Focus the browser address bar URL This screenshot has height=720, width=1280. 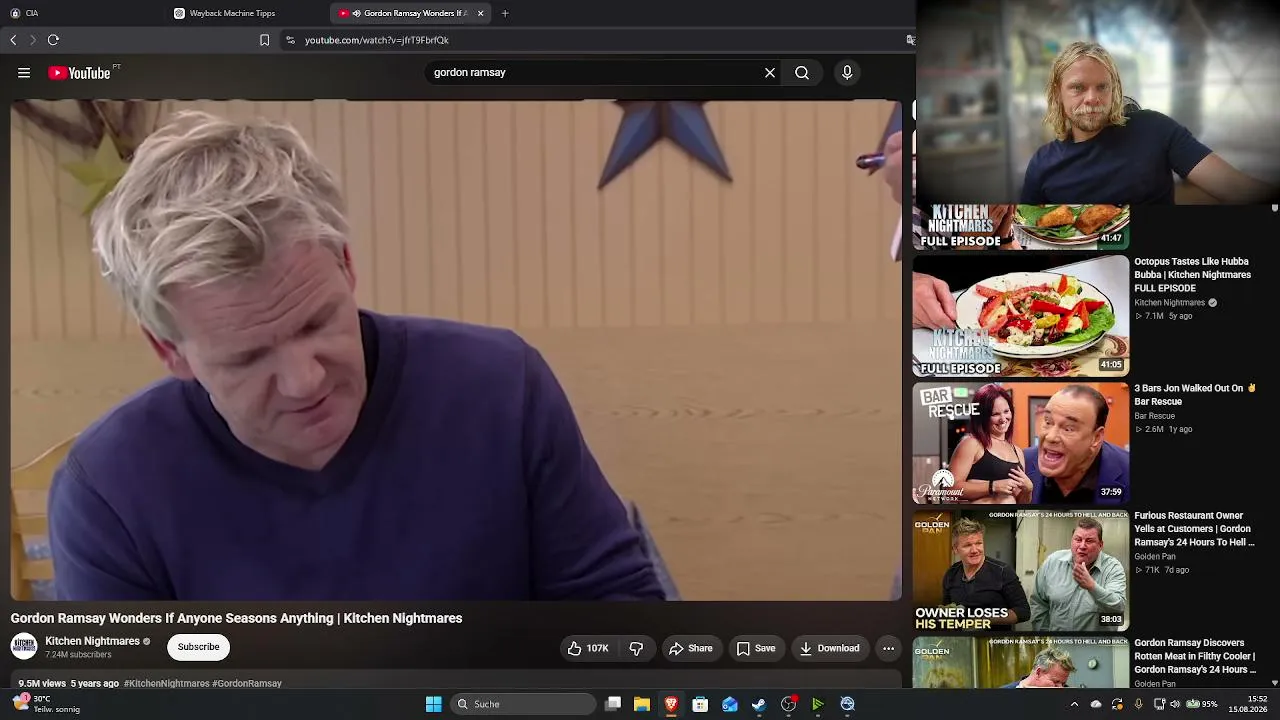377,40
